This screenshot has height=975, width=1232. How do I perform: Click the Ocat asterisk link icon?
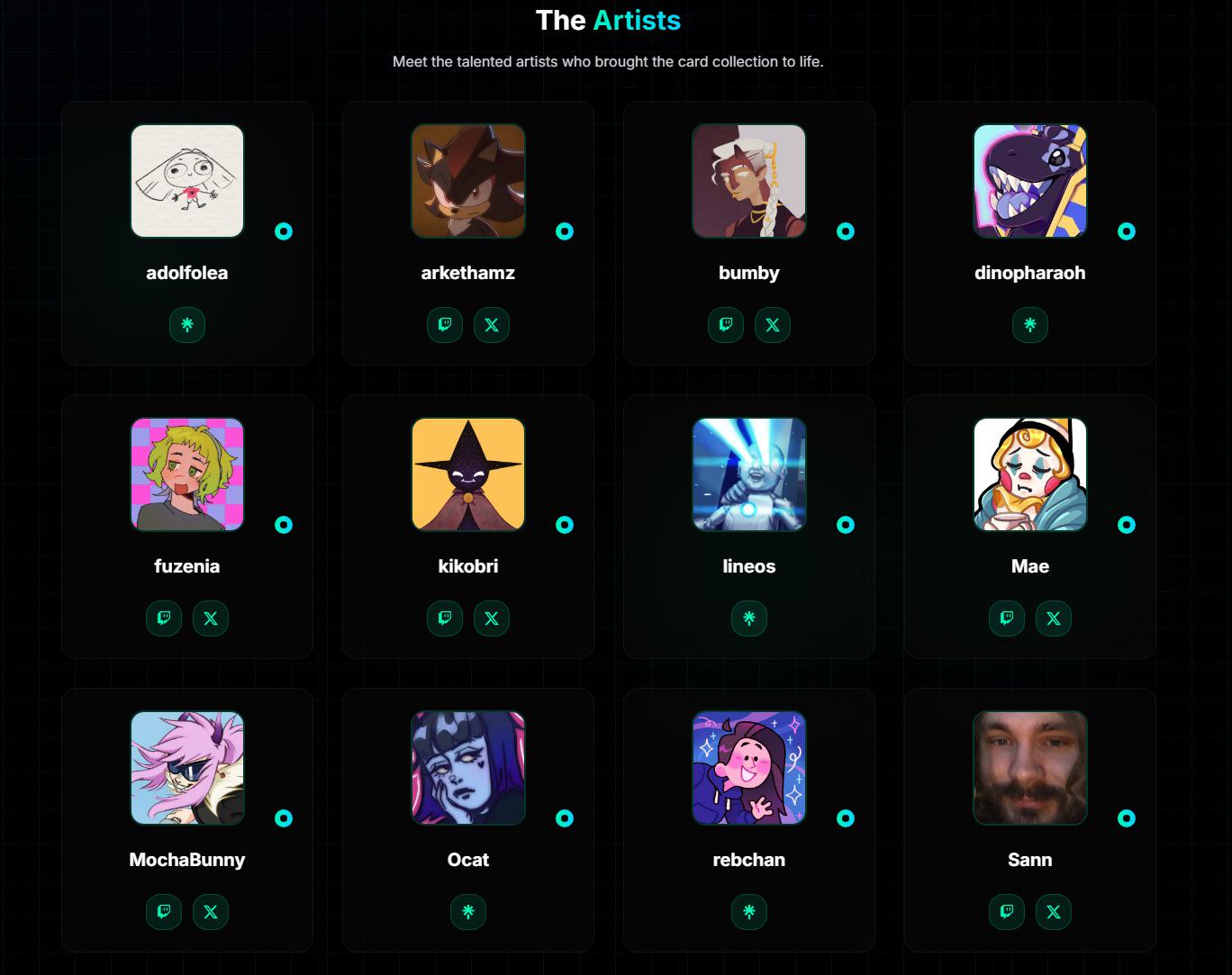coord(468,912)
